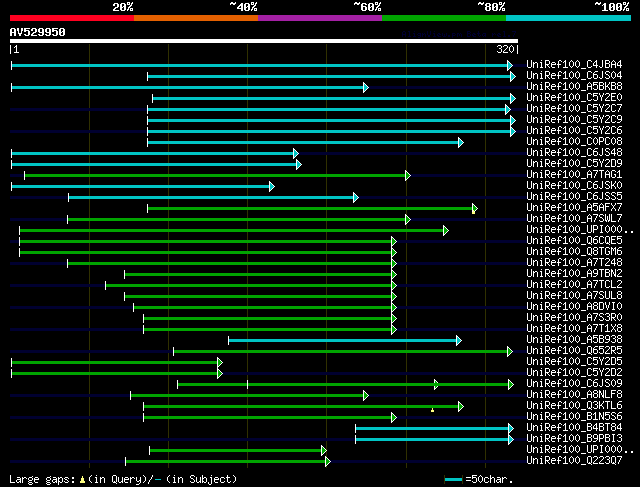Click the UniRef100_A7SWL7 label
Viewport: 640px width, 487px height.
[x=574, y=219]
